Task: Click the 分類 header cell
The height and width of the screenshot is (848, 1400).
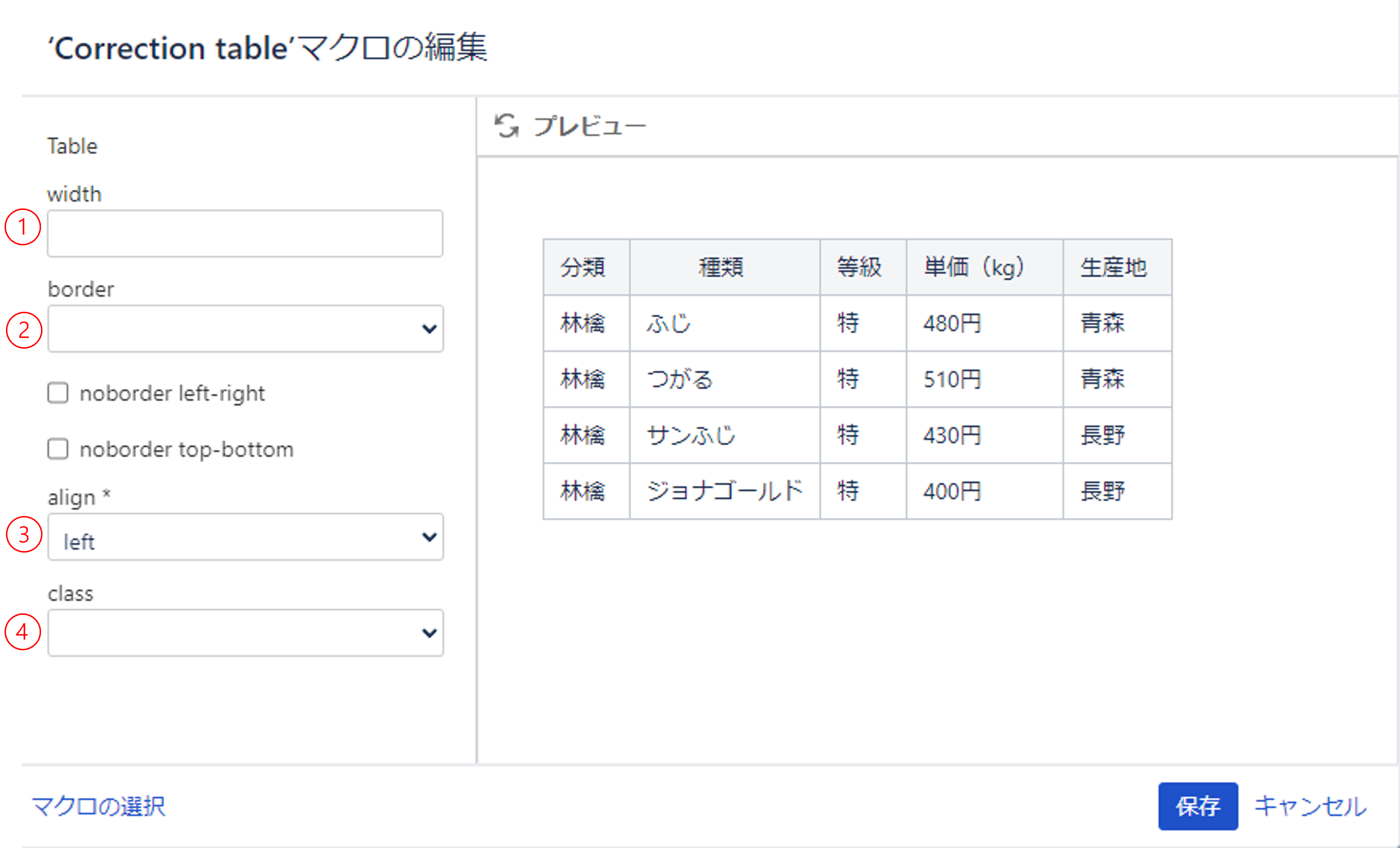Action: point(586,267)
